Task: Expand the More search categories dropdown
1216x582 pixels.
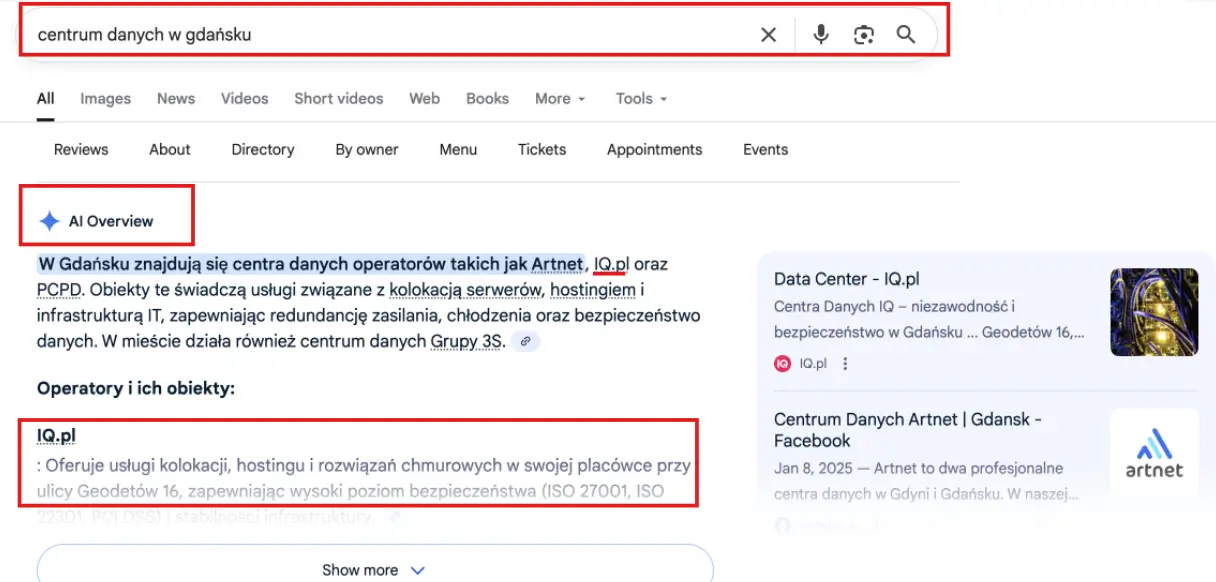Action: 559,98
